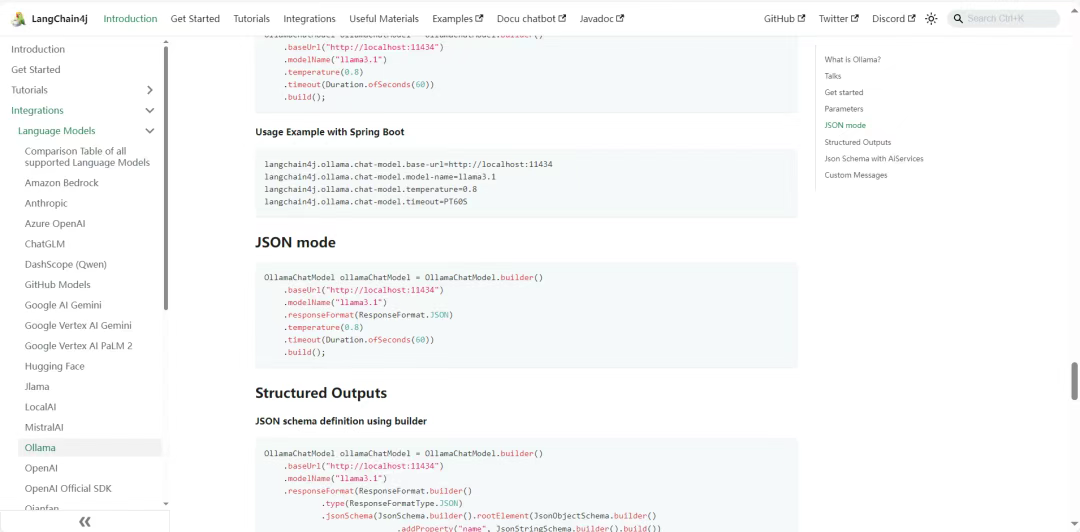The width and height of the screenshot is (1080, 532).
Task: Focus the Search Ctrl+K field
Action: [x=1004, y=19]
